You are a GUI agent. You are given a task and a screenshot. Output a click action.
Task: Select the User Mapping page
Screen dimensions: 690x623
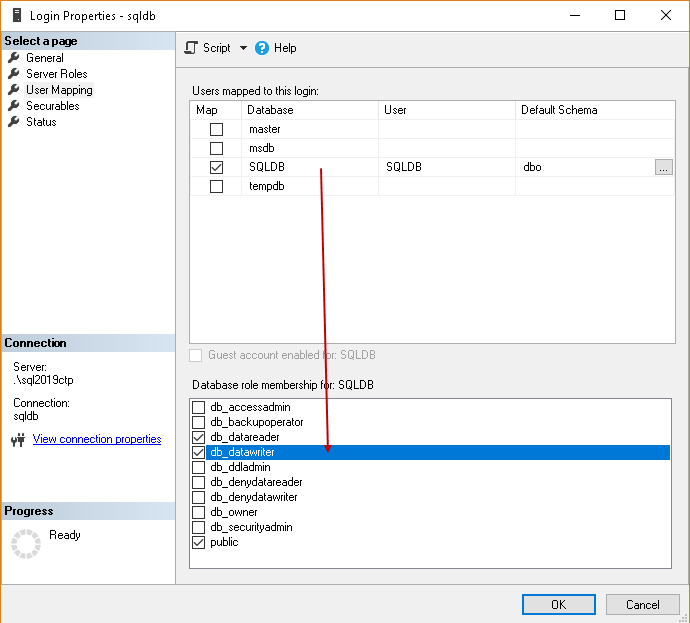(59, 90)
